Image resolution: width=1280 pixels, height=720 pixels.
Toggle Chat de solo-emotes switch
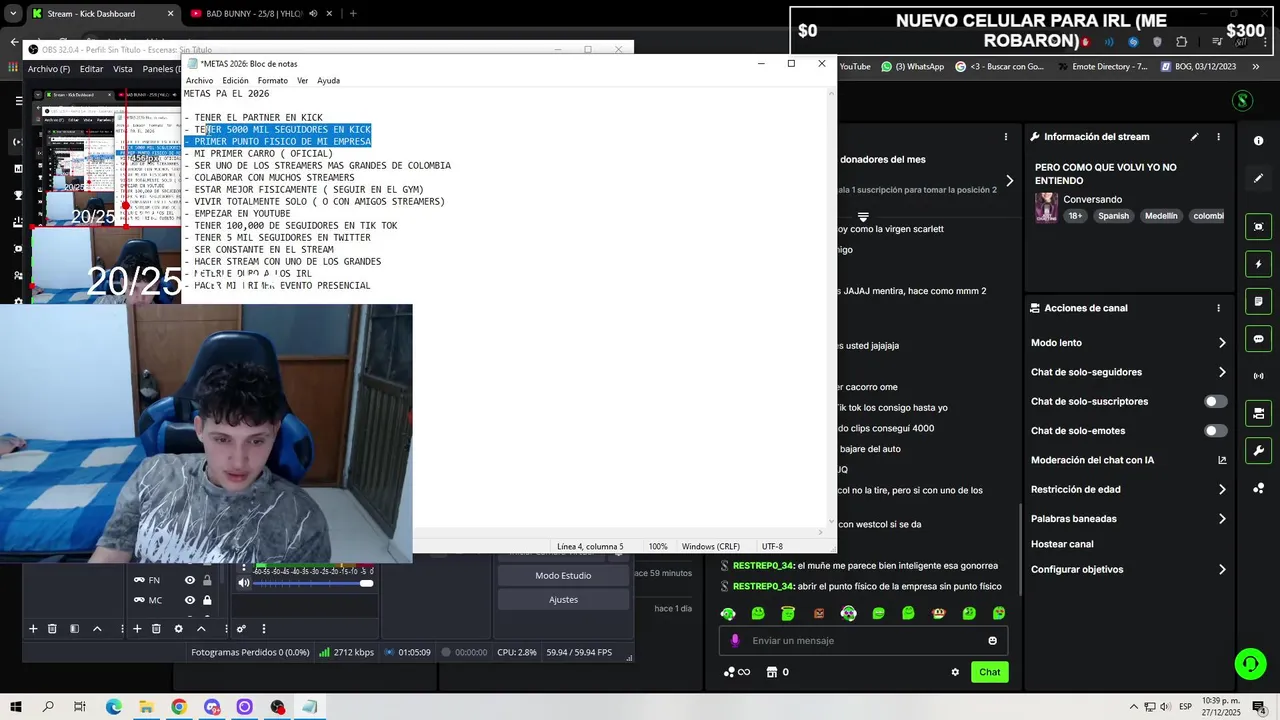click(1215, 431)
